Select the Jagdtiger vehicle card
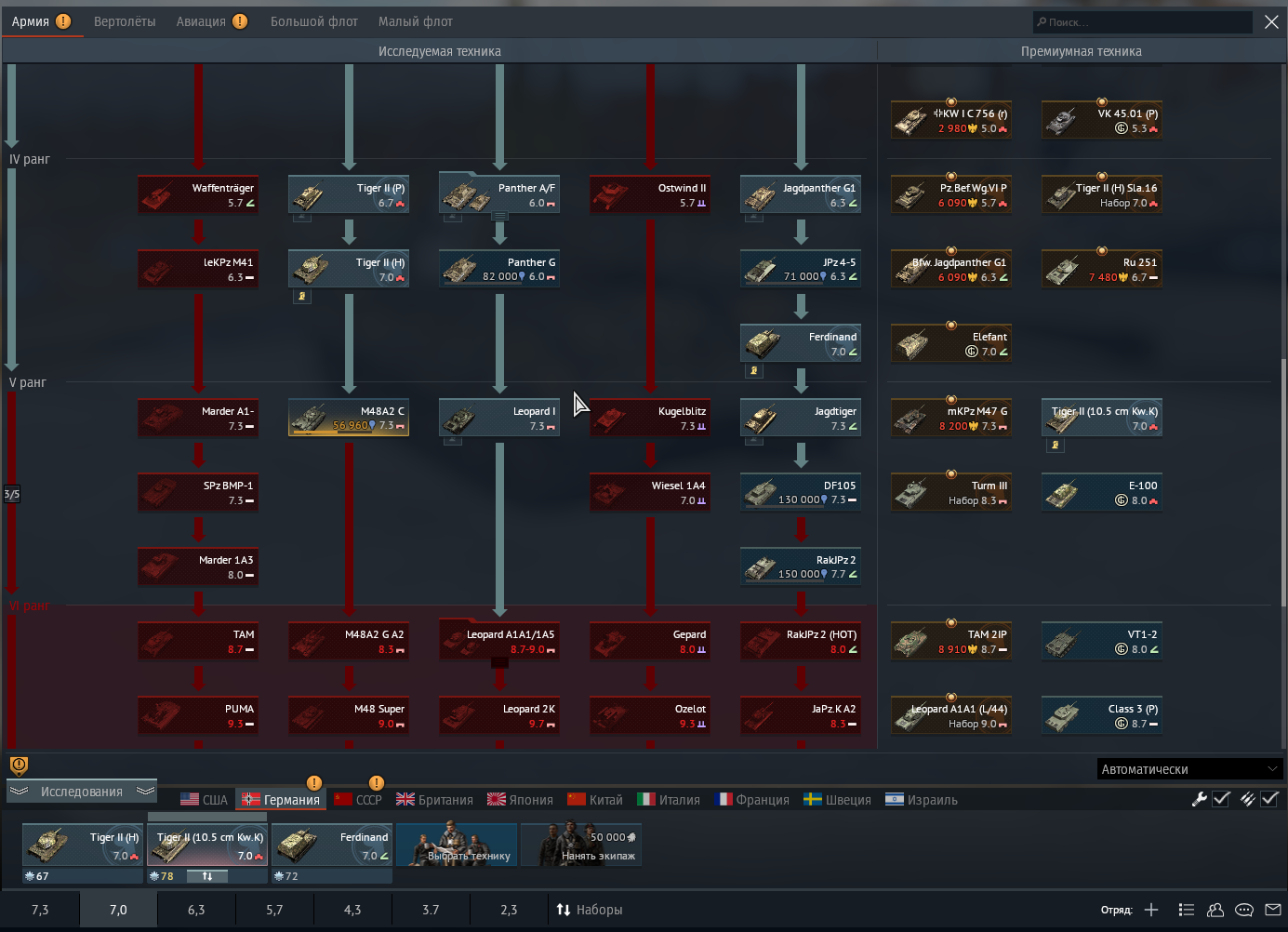This screenshot has width=1288, height=932. click(801, 418)
